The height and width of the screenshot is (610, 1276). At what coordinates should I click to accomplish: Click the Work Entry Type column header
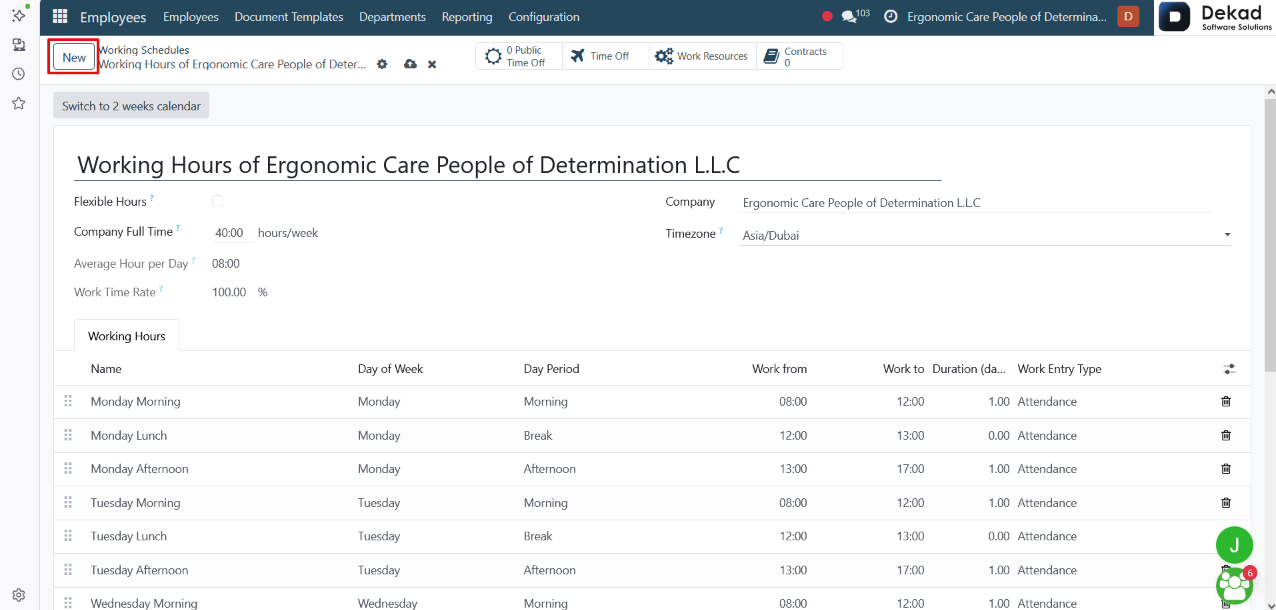[1059, 369]
